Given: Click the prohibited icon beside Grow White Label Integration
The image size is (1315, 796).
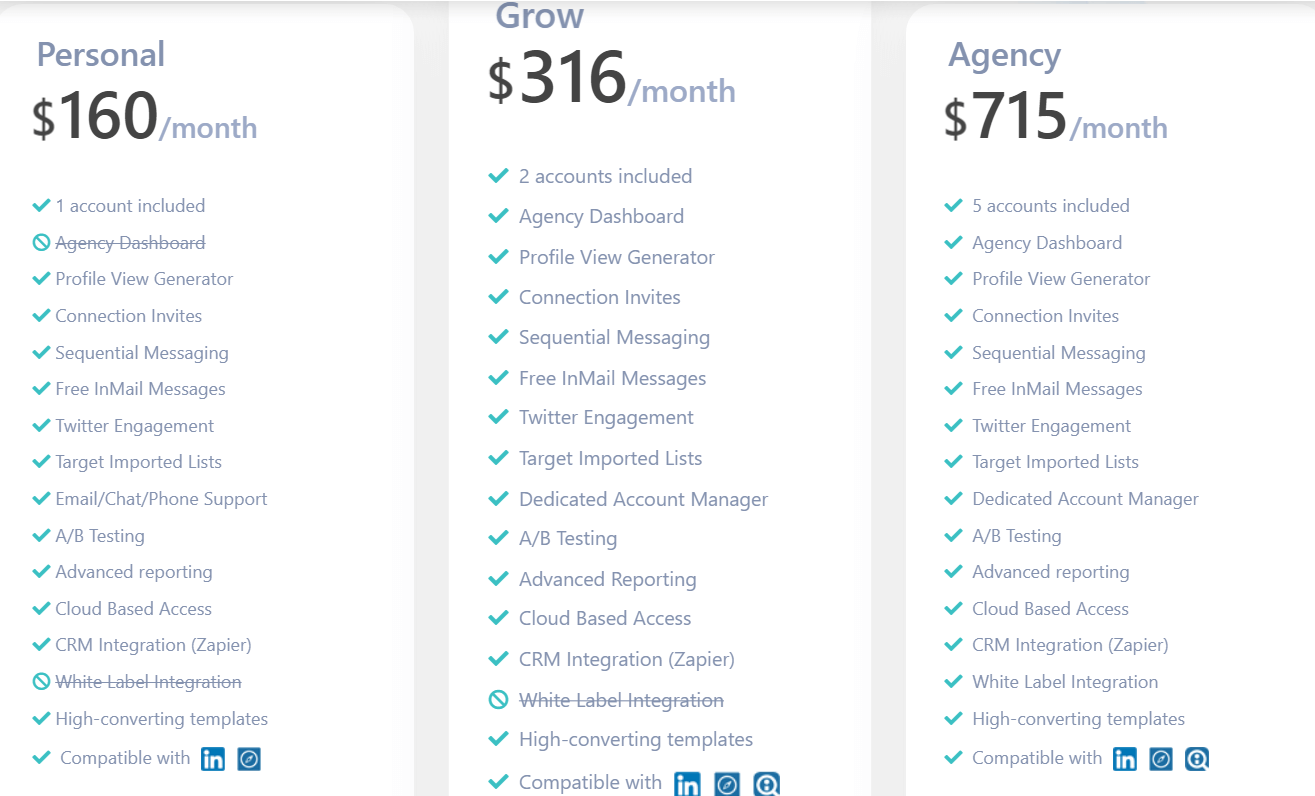Looking at the screenshot, I should [x=498, y=700].
